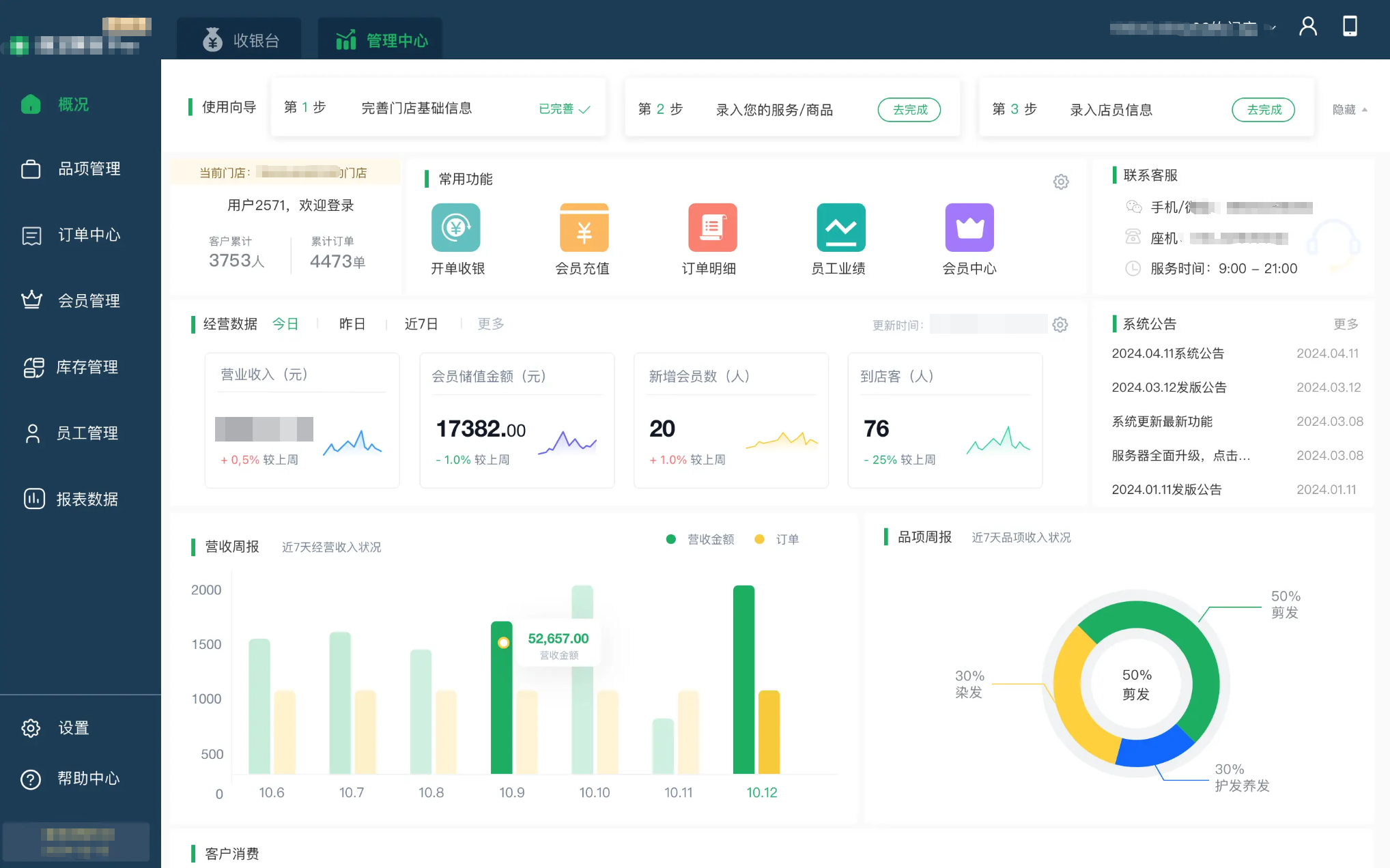Open the 订单明细 order details icon

(712, 228)
